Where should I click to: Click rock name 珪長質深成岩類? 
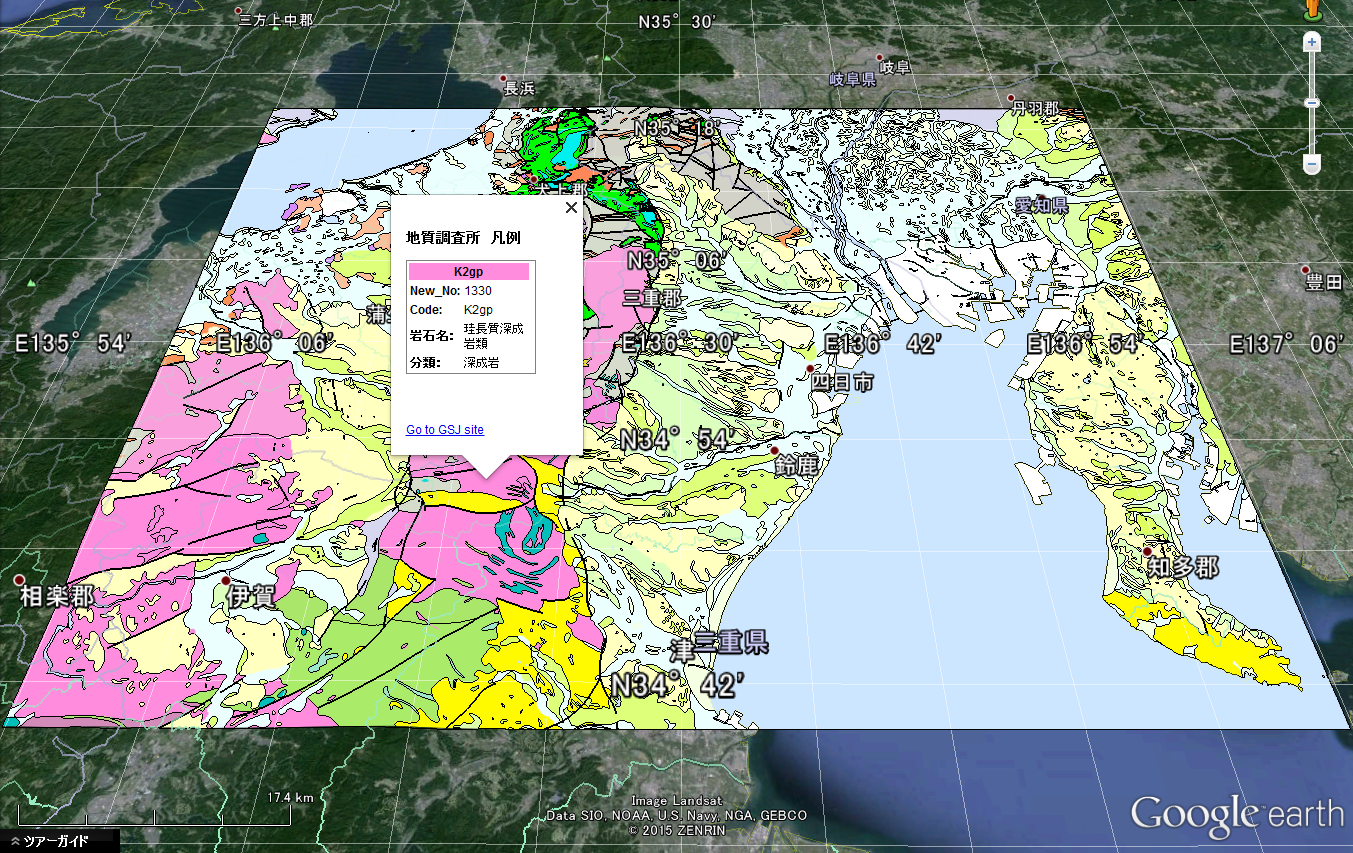click(x=493, y=336)
